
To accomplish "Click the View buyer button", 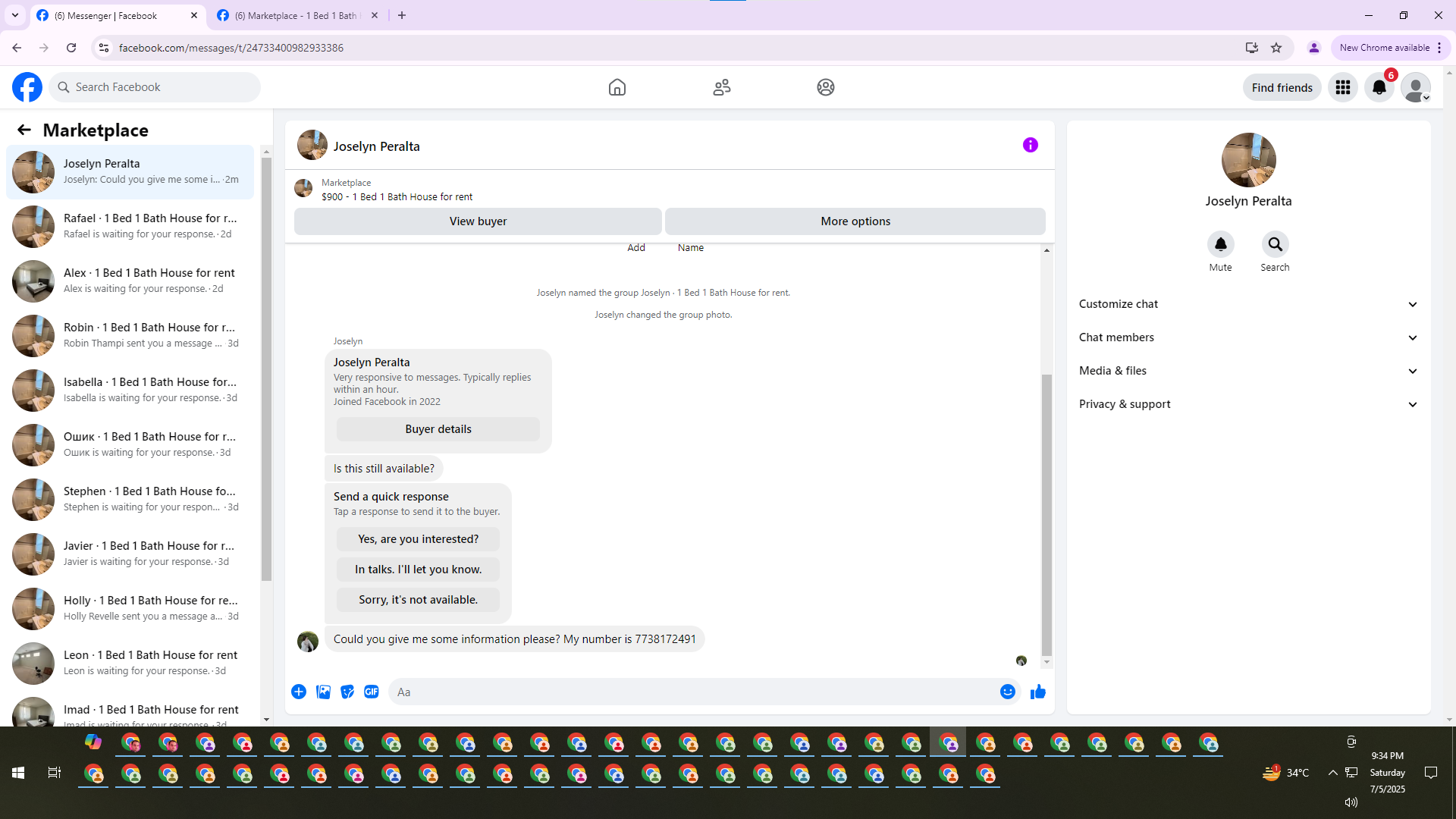I will tap(478, 221).
